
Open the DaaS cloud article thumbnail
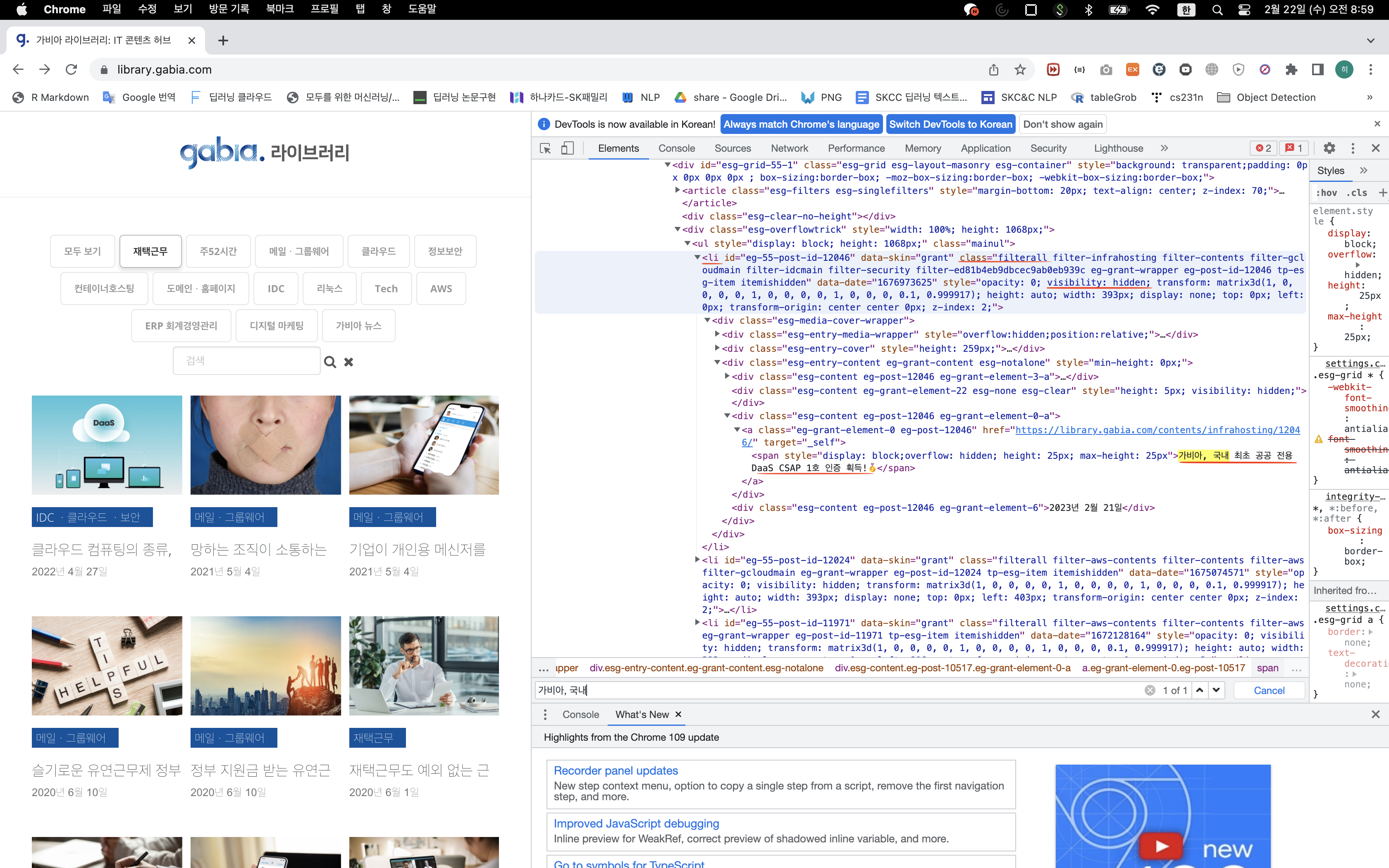point(107,445)
